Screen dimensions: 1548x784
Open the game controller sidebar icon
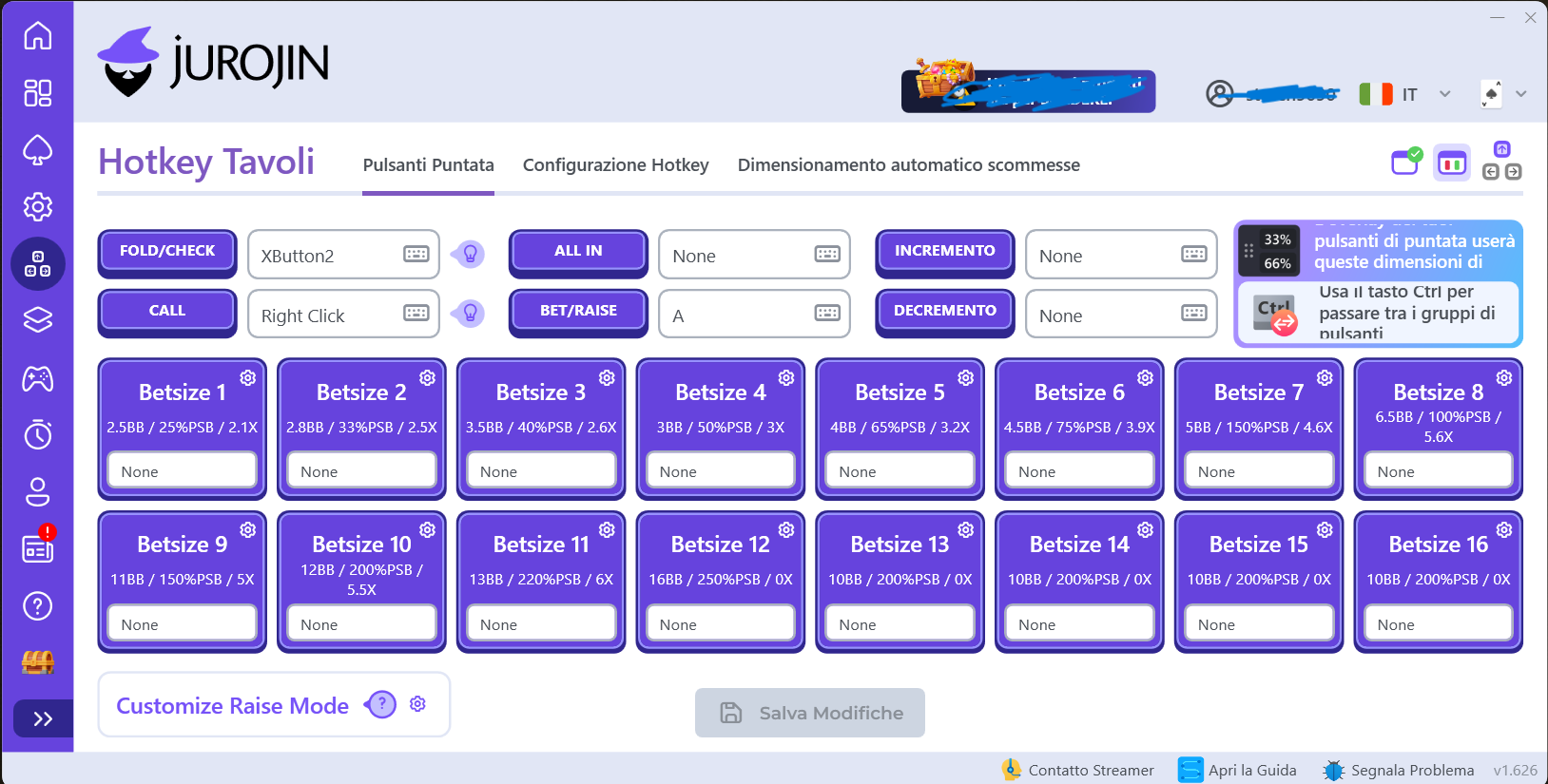38,379
